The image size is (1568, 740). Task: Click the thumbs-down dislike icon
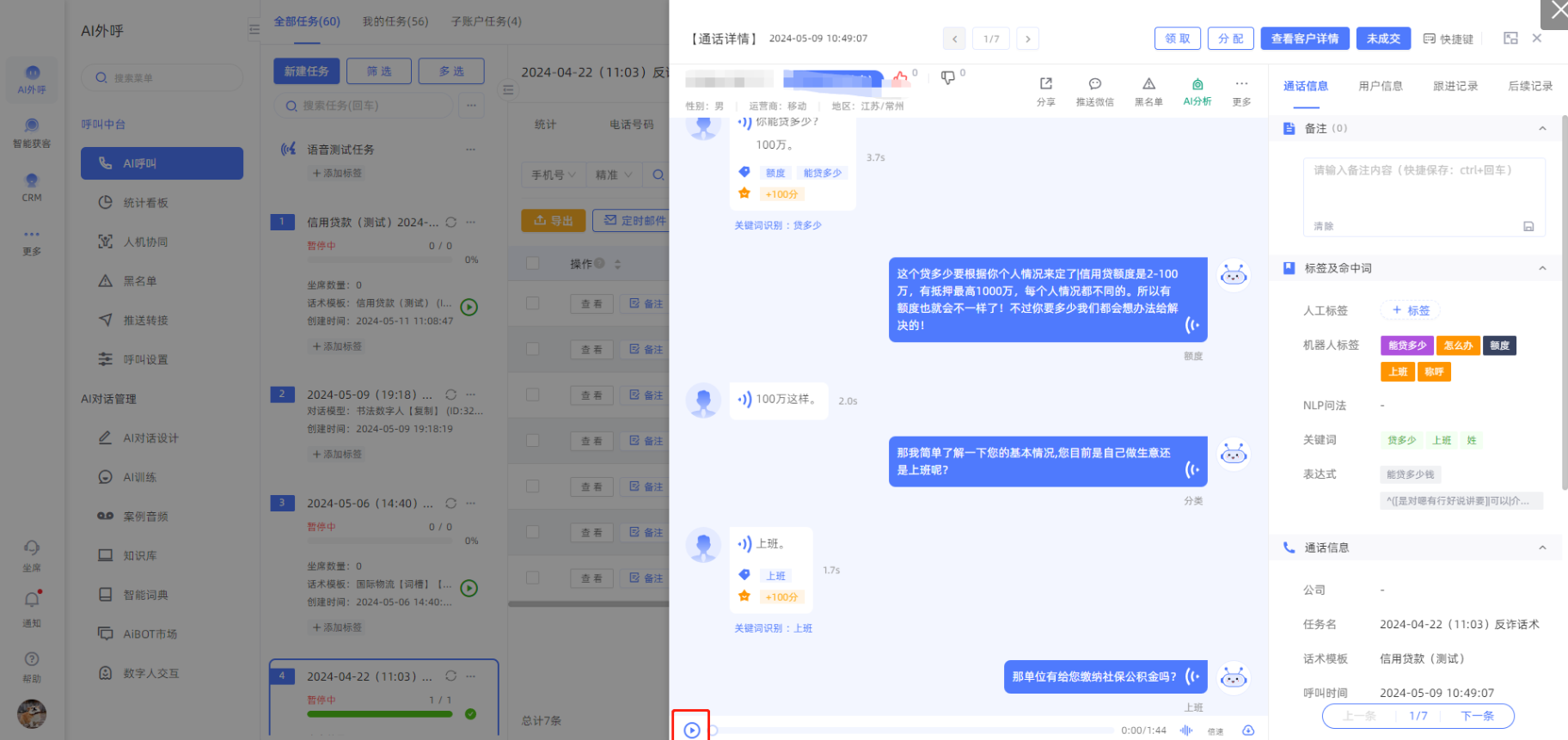[947, 77]
